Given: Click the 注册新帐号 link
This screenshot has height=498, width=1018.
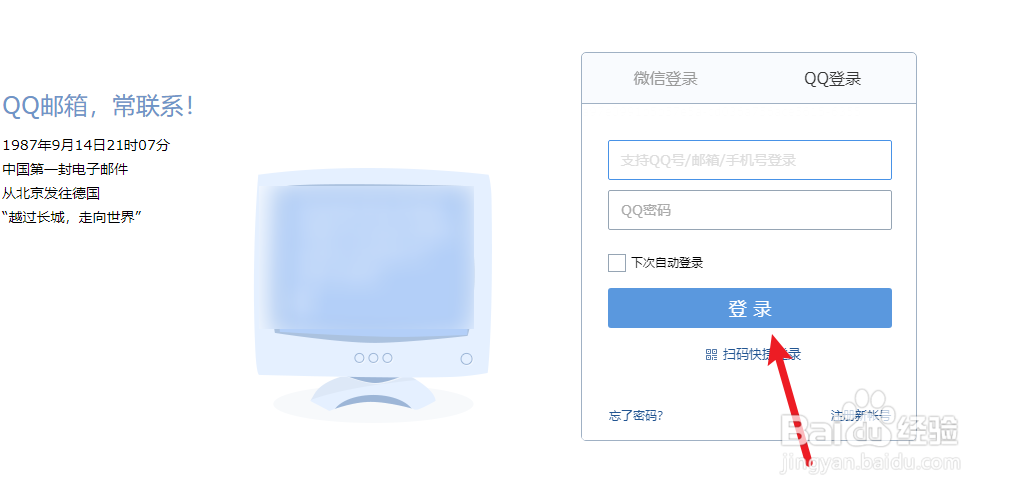Looking at the screenshot, I should click(x=860, y=416).
